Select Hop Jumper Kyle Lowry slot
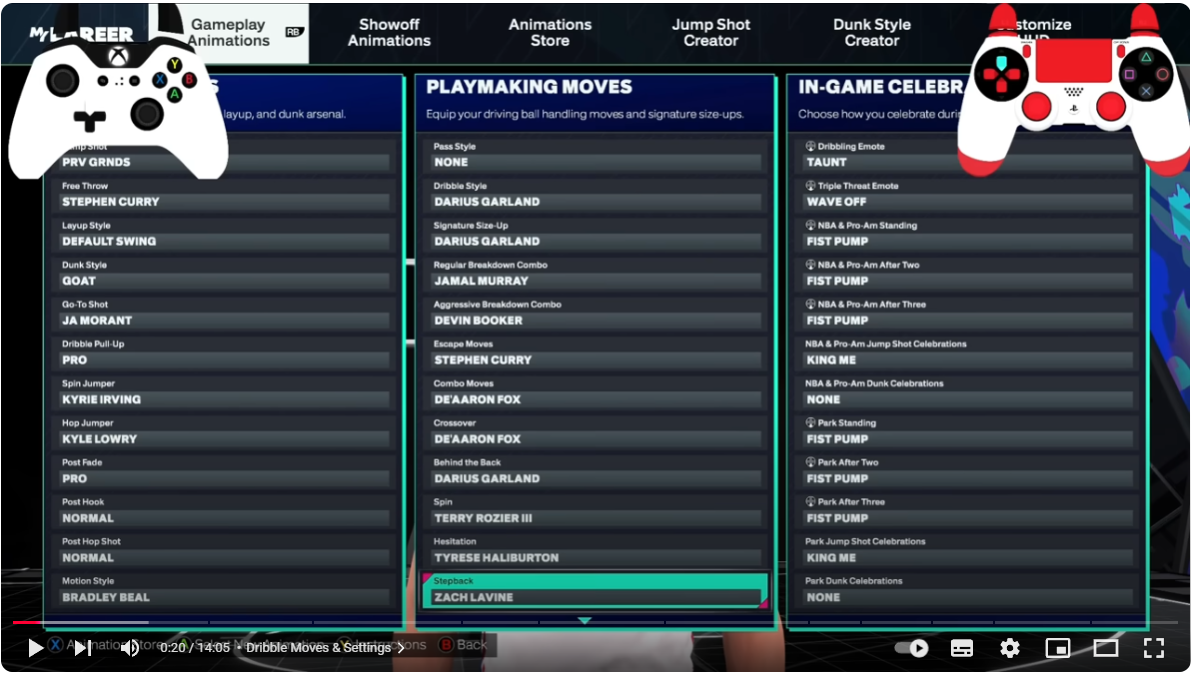This screenshot has width=1193, height=674. tap(223, 432)
